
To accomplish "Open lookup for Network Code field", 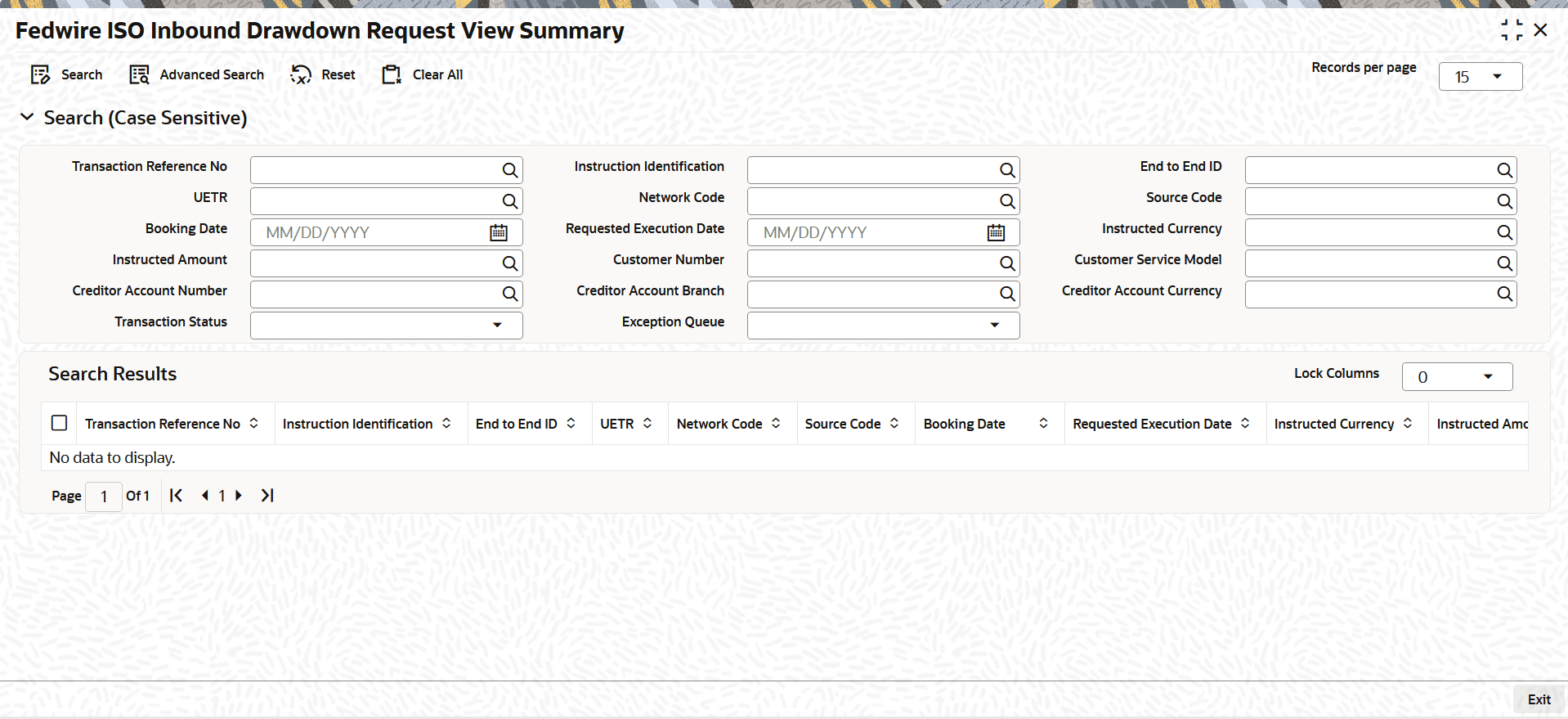I will 1007,201.
